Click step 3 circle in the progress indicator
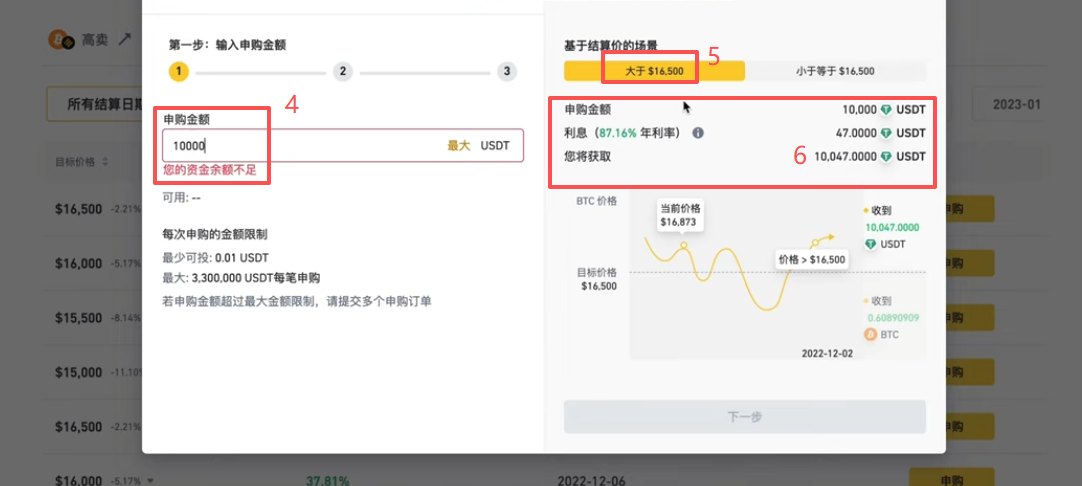The width and height of the screenshot is (1082, 486). pos(507,72)
